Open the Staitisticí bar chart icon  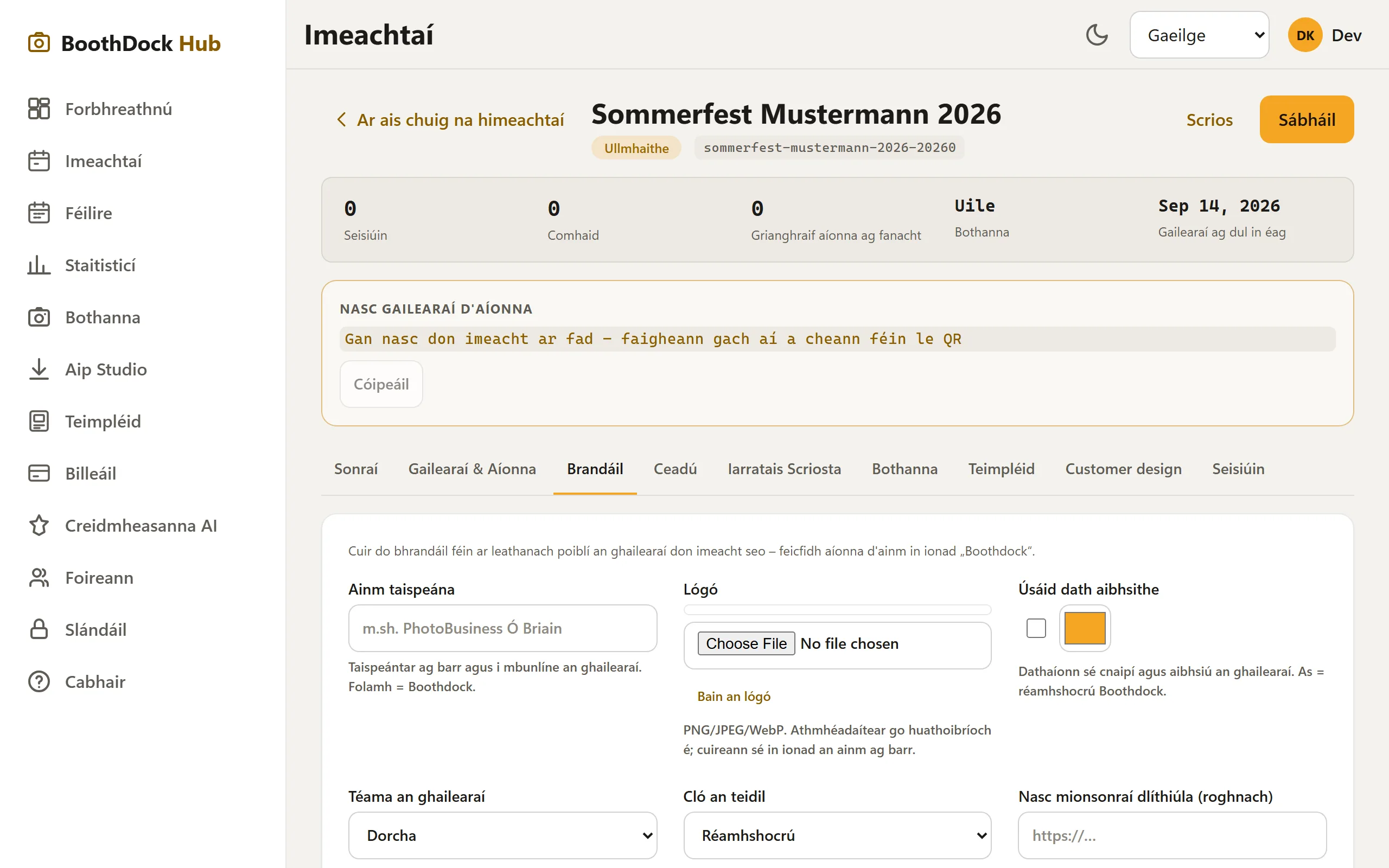coord(39,265)
